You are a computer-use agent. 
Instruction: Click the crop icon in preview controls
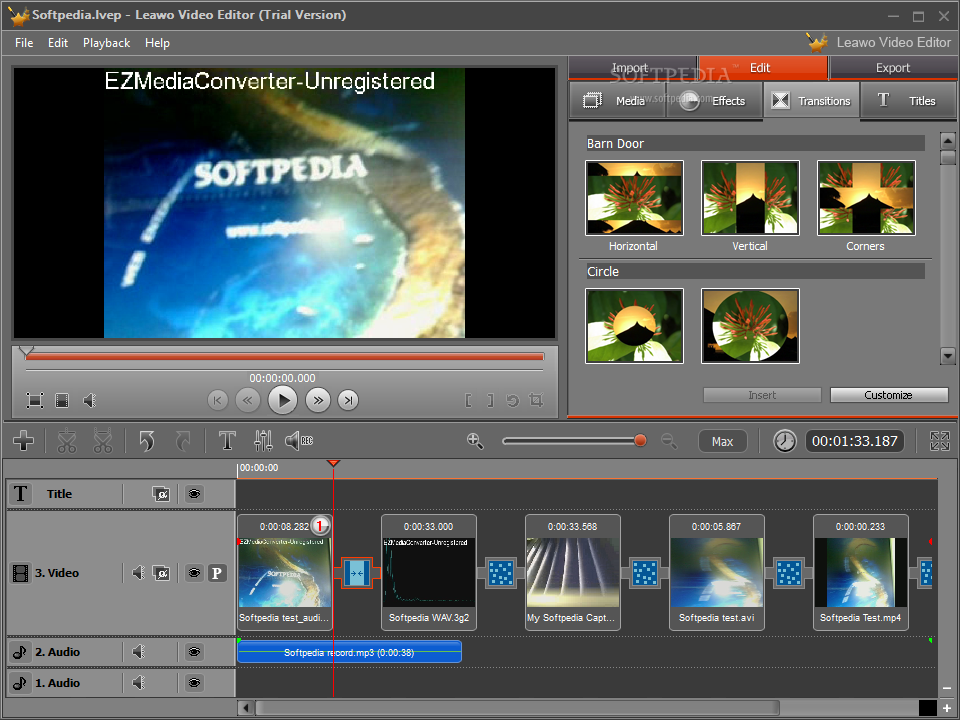tap(536, 400)
